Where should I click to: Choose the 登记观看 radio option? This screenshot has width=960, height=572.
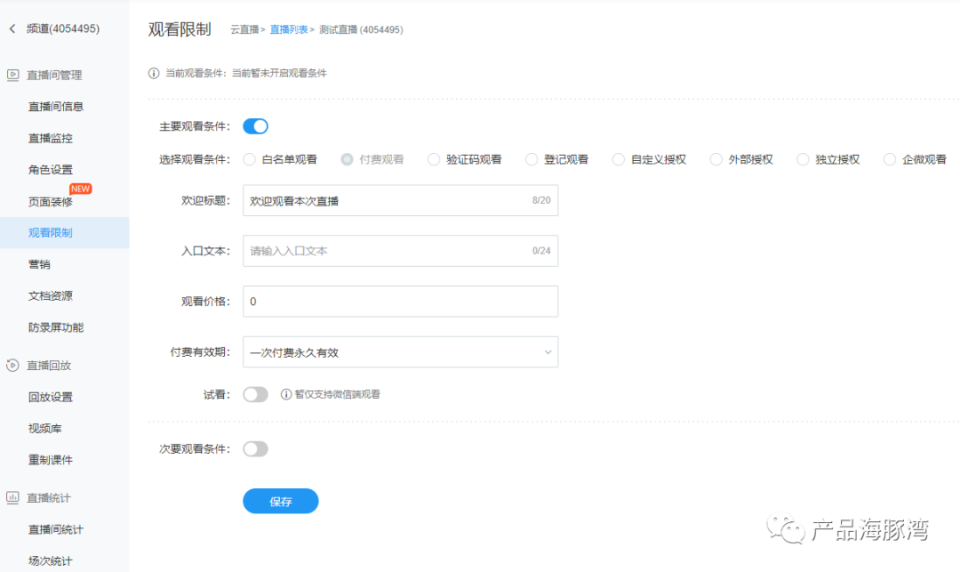[531, 159]
